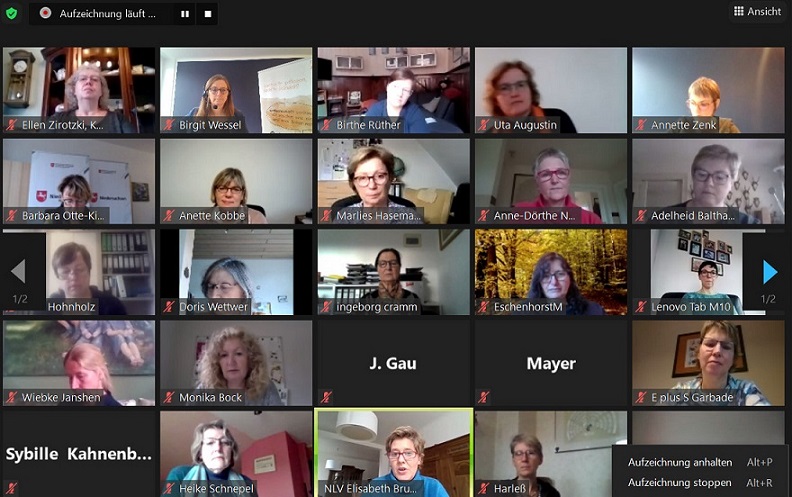Stop the recording with the square icon
This screenshot has height=497, width=792.
pyautogui.click(x=208, y=14)
